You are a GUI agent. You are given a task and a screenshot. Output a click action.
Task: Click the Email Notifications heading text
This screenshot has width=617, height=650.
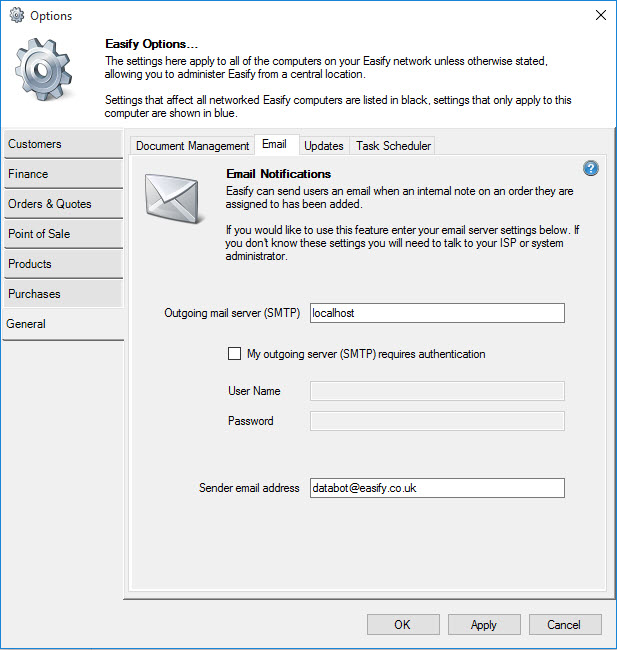278,174
